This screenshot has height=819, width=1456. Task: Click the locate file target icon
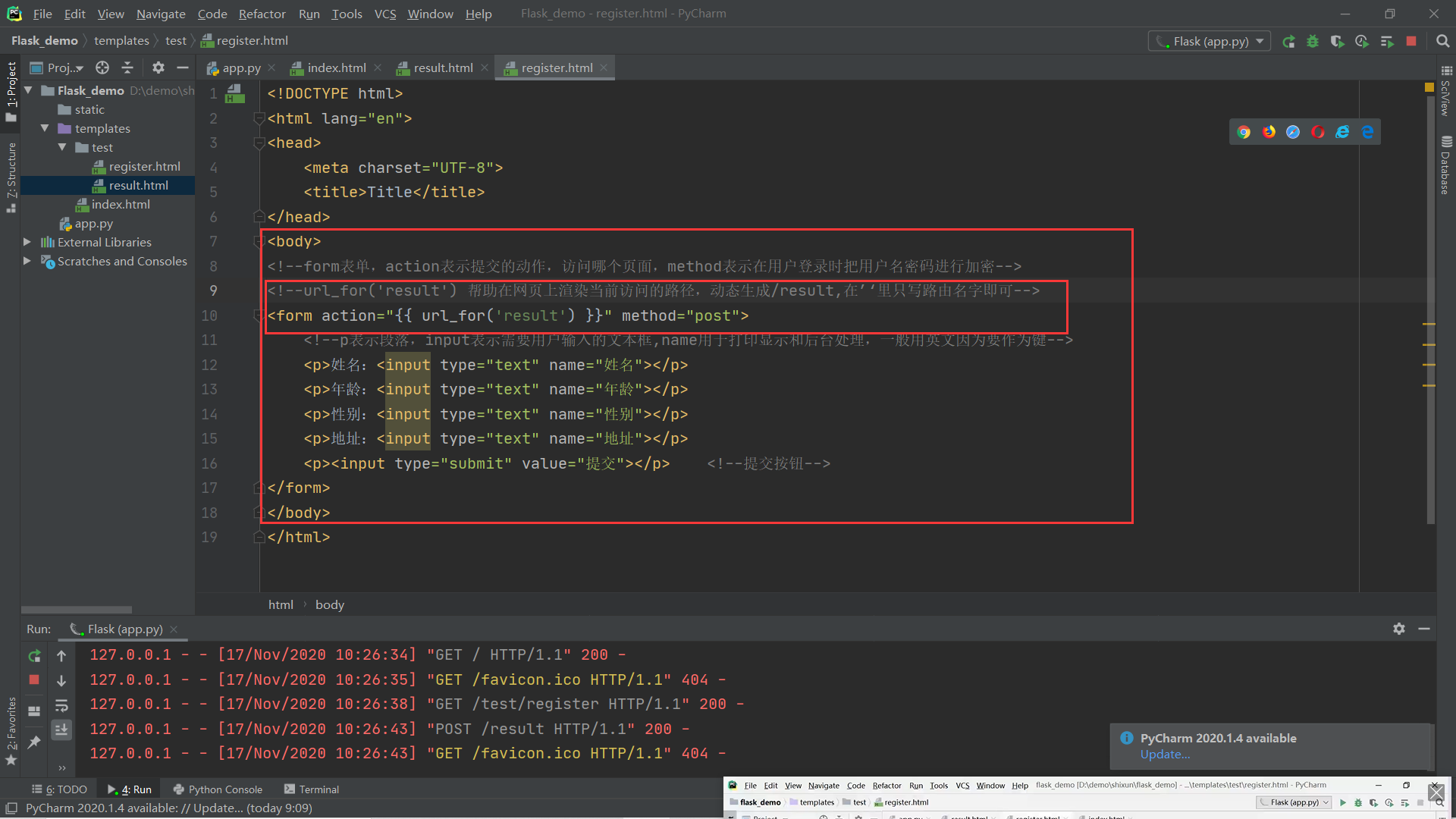[102, 67]
